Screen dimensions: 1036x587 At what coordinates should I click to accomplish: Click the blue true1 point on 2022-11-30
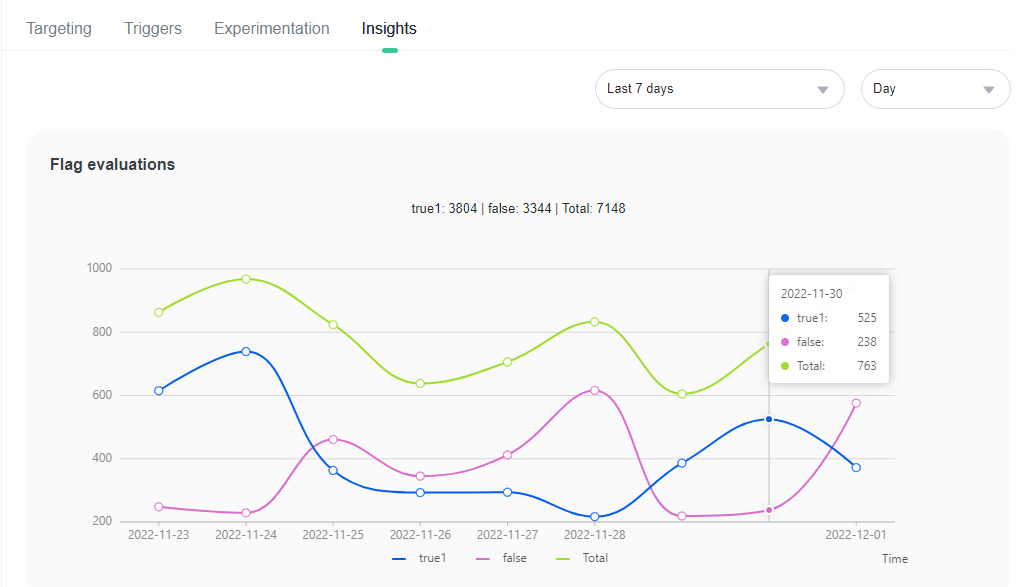769,419
